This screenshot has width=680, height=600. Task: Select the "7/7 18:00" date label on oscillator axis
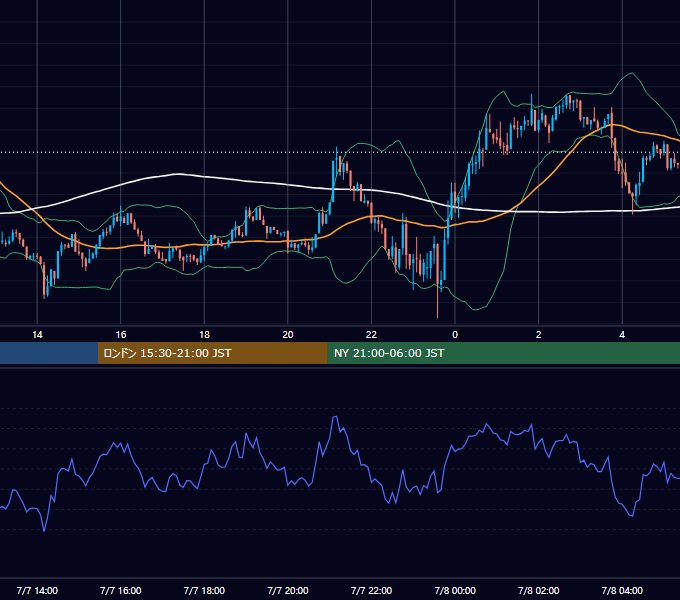(x=204, y=590)
